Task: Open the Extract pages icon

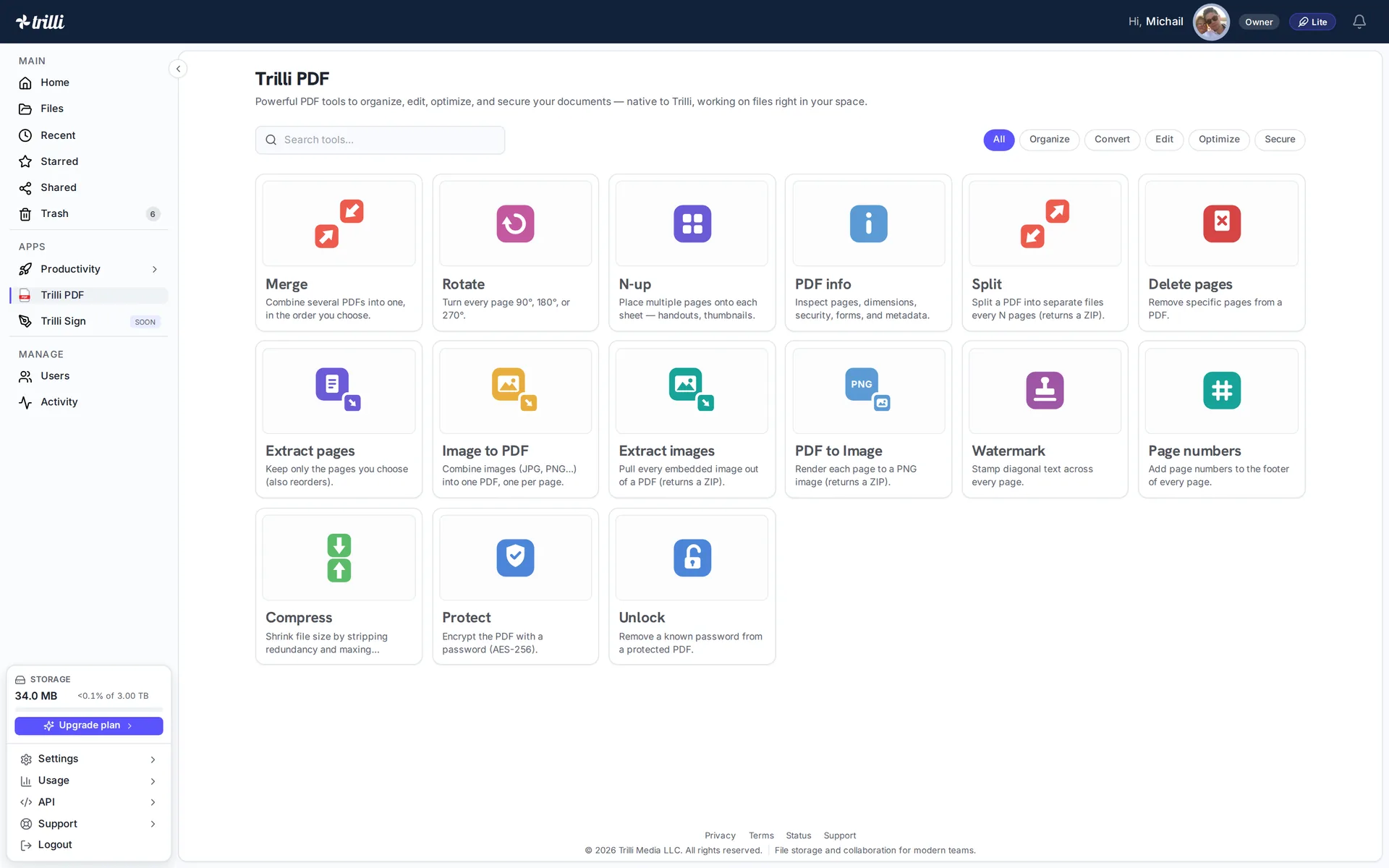Action: (x=339, y=390)
